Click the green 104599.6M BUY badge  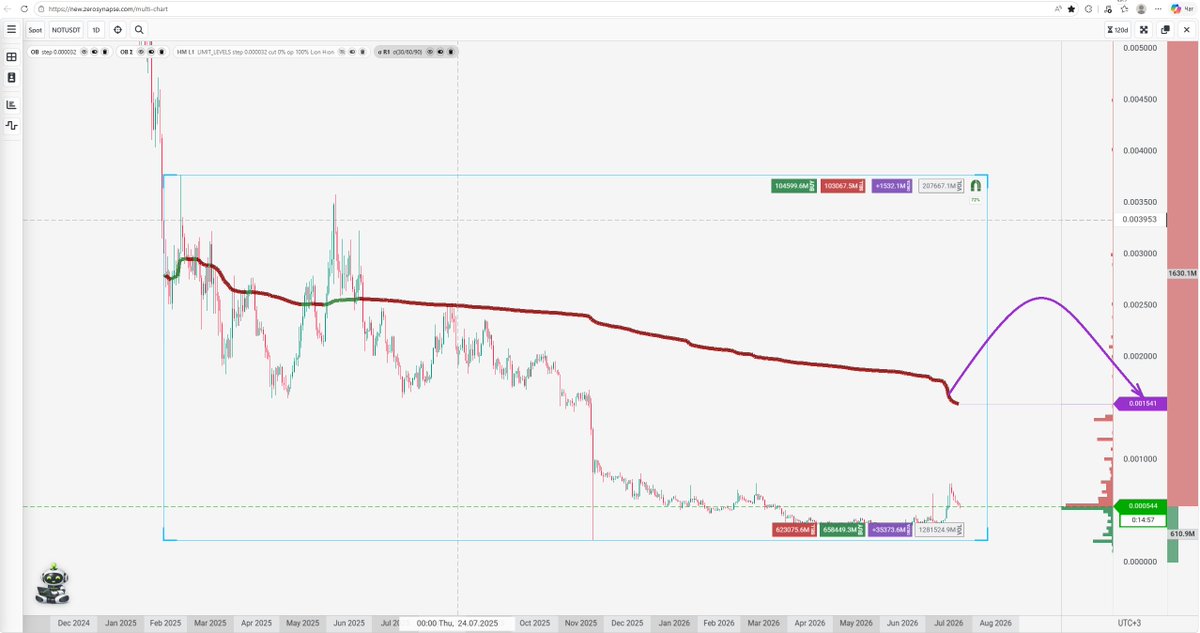coord(794,185)
